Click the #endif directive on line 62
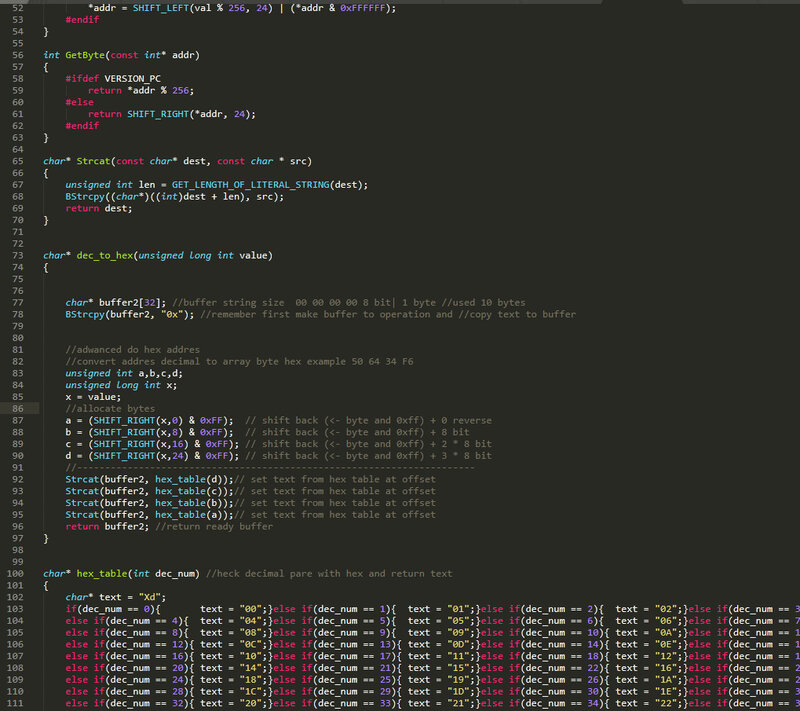This screenshot has width=800, height=711. coord(82,125)
